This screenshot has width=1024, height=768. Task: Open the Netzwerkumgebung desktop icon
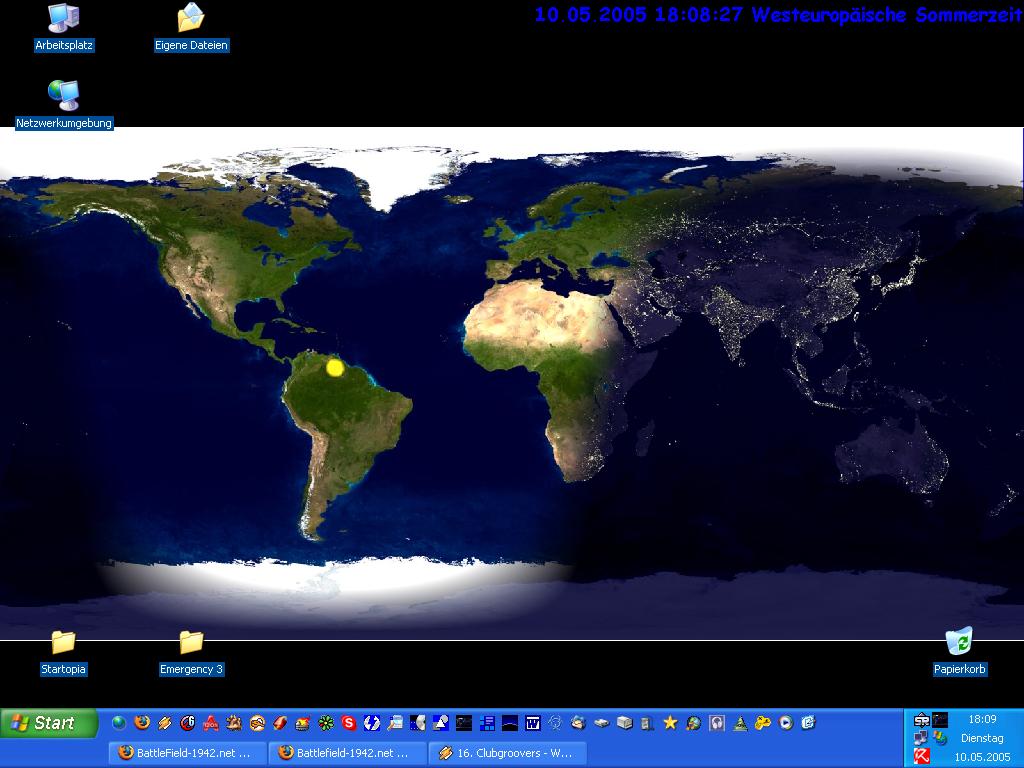point(64,96)
